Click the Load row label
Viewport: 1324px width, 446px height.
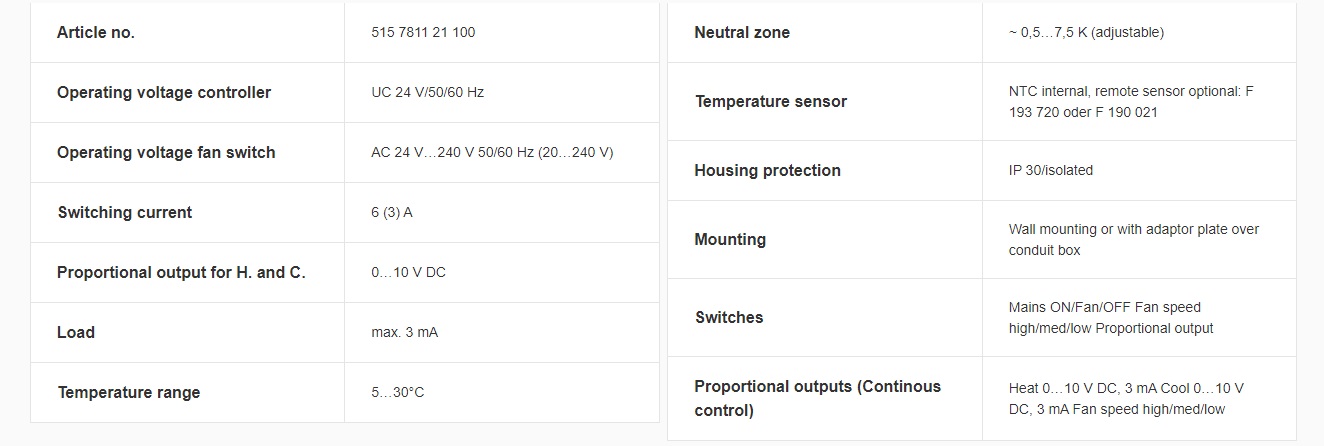[x=76, y=332]
